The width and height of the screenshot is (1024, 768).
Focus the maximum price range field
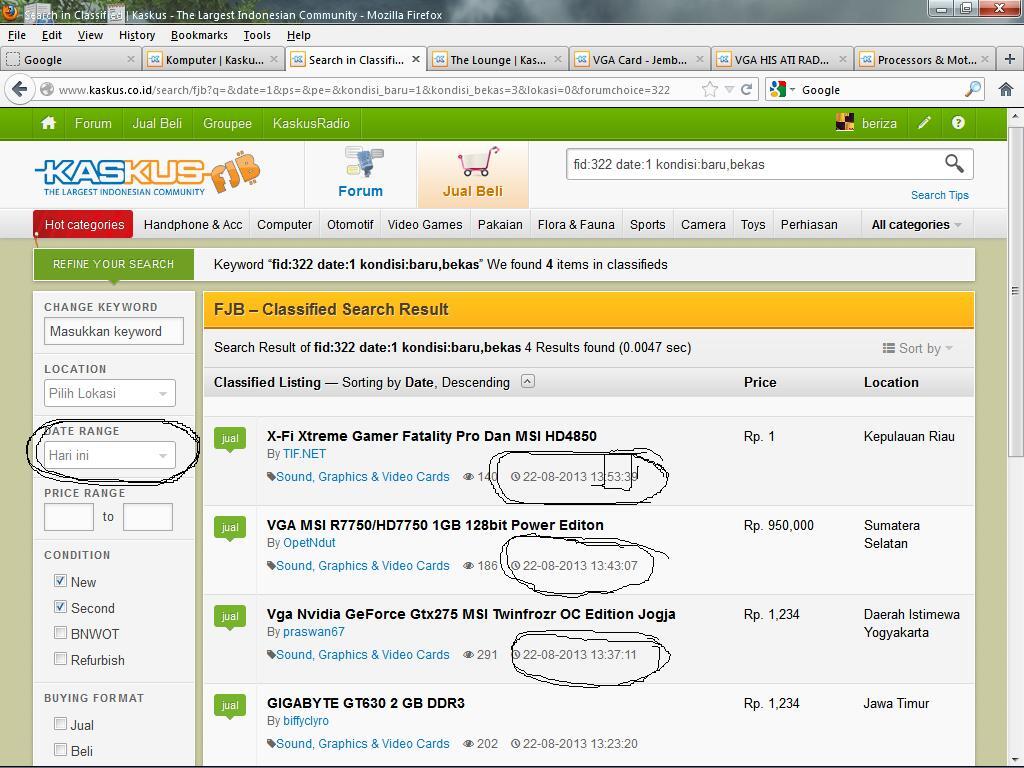point(148,517)
